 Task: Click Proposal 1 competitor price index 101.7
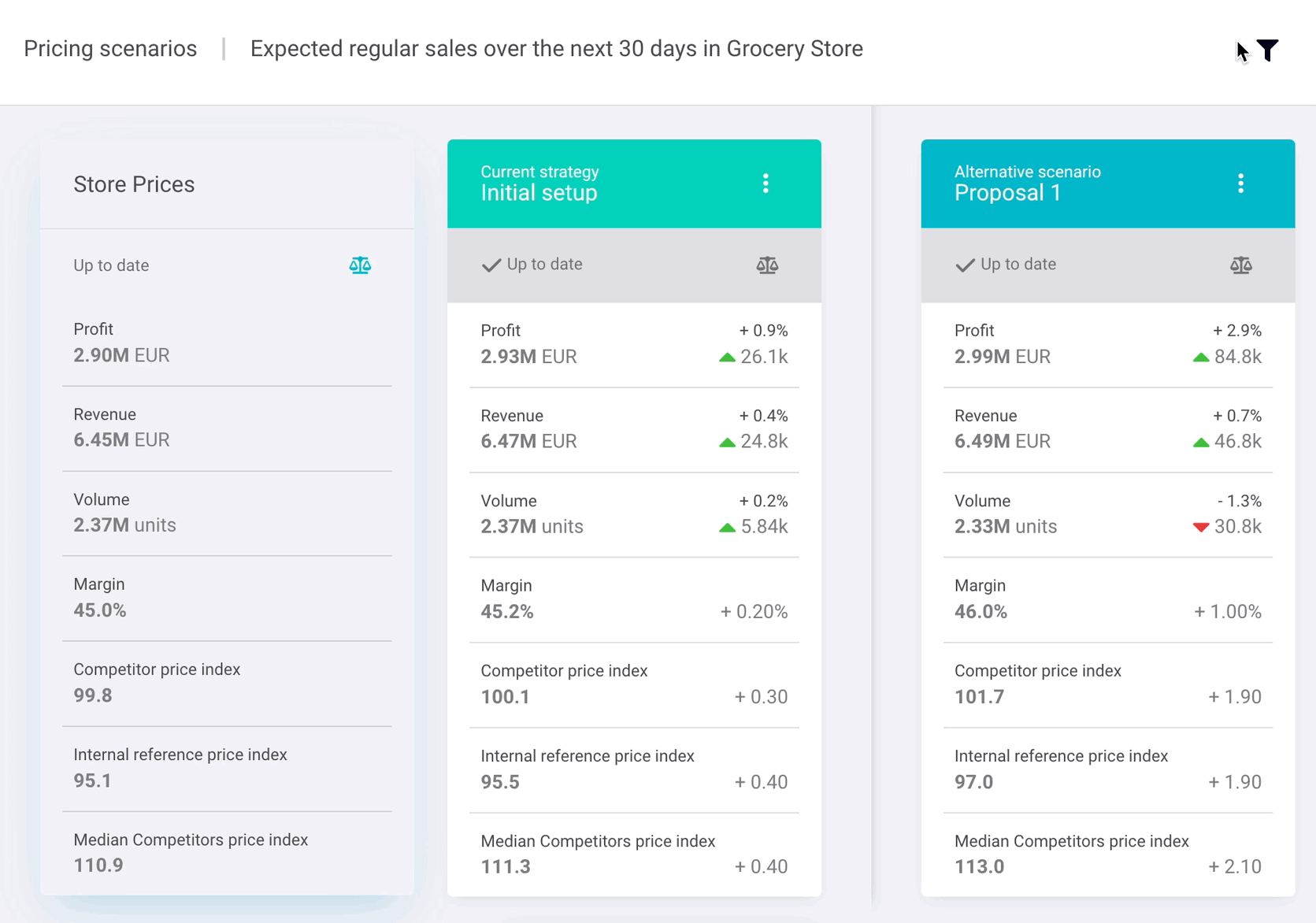(980, 697)
